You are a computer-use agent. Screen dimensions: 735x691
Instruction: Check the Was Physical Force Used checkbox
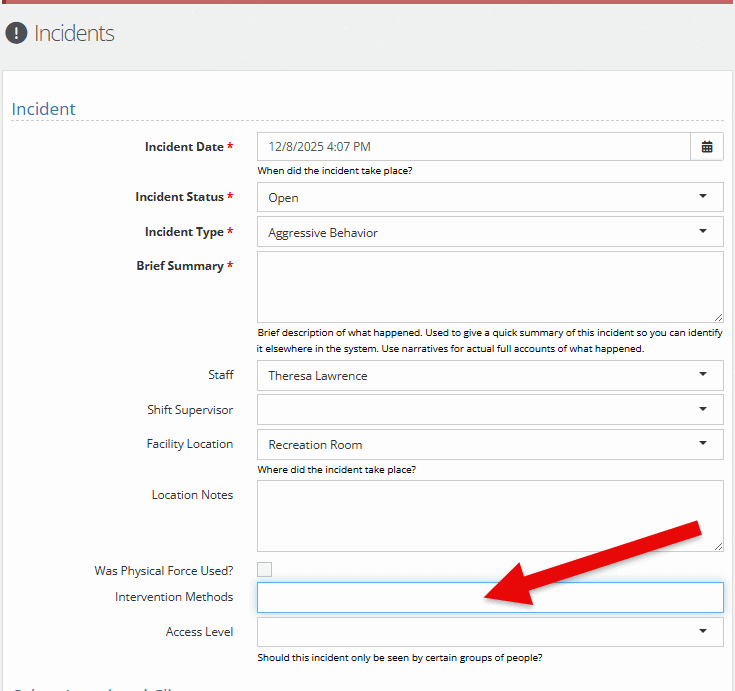(265, 570)
